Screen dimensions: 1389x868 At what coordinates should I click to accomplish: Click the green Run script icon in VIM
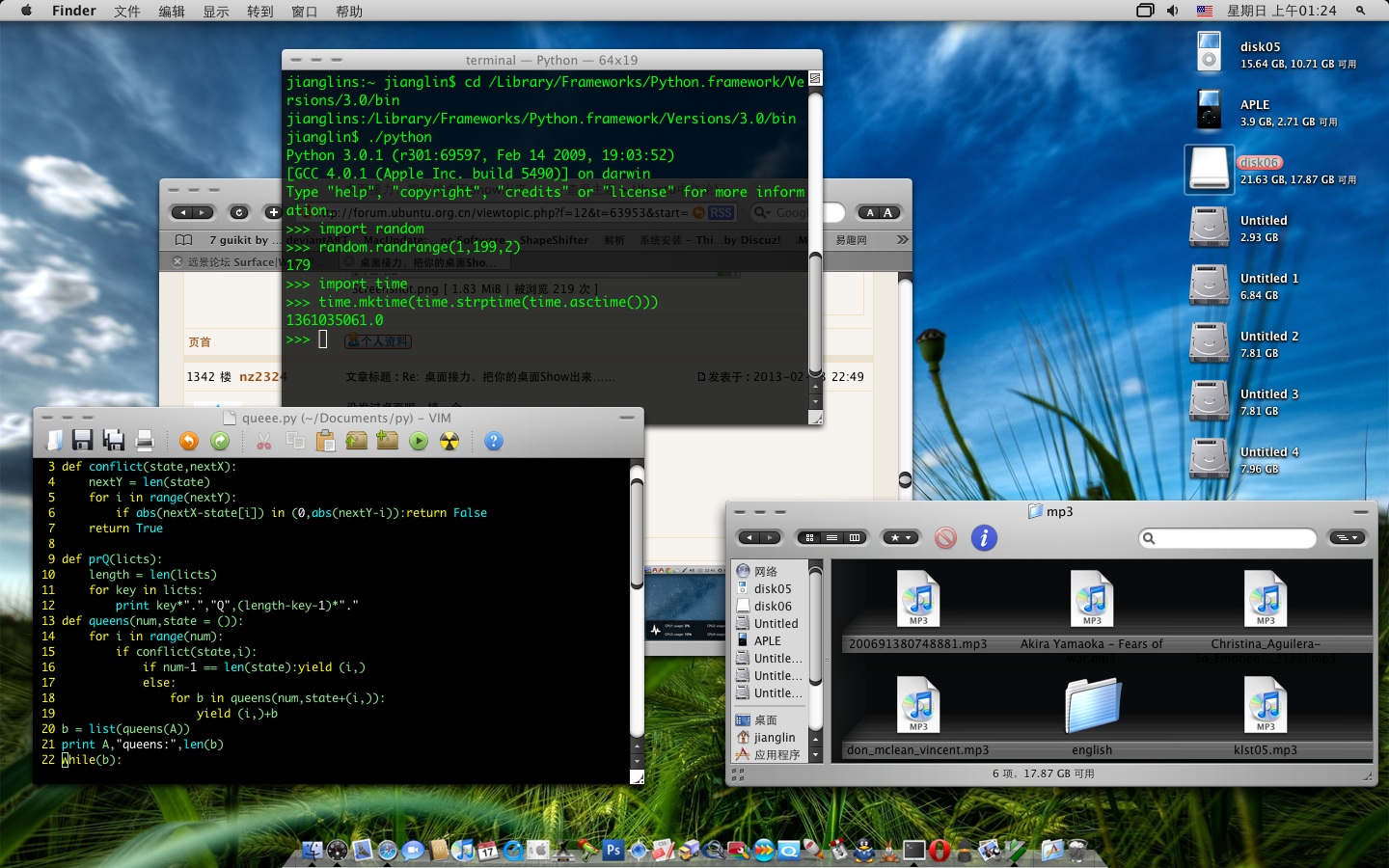coord(419,441)
